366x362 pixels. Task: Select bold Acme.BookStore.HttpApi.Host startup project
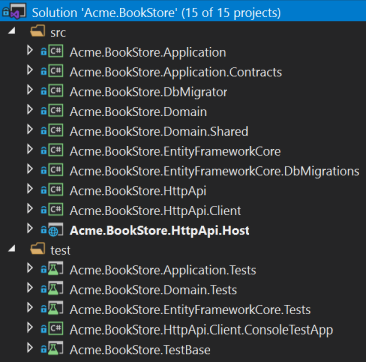[x=160, y=230]
